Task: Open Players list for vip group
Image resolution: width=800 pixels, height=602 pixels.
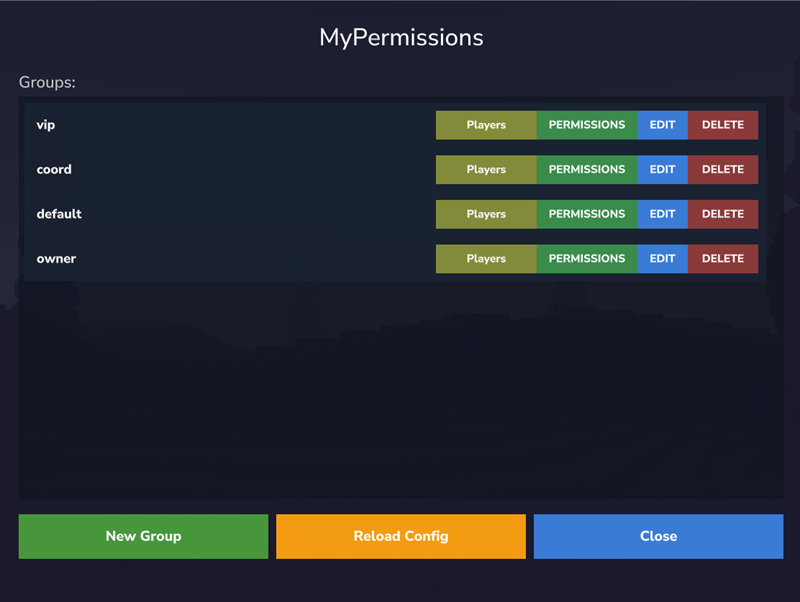Action: (486, 125)
